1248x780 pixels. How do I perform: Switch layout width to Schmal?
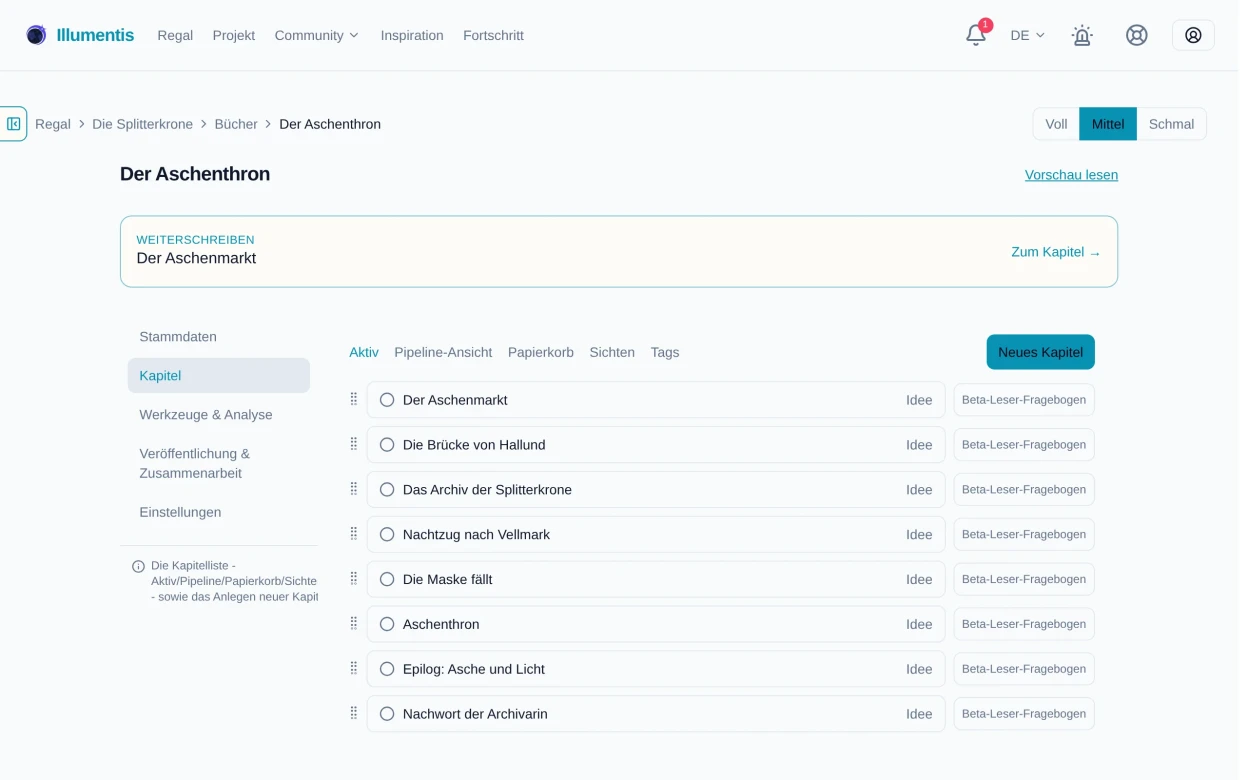(1171, 124)
